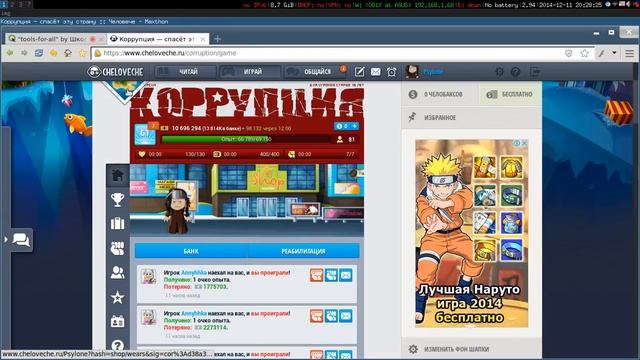Switch to workspace 1 in top bar
The image size is (640, 360).
pos(4,4)
